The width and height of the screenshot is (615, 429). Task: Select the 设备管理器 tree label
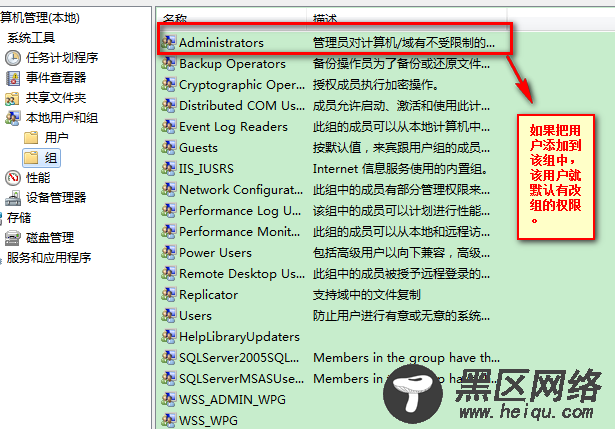(x=56, y=198)
